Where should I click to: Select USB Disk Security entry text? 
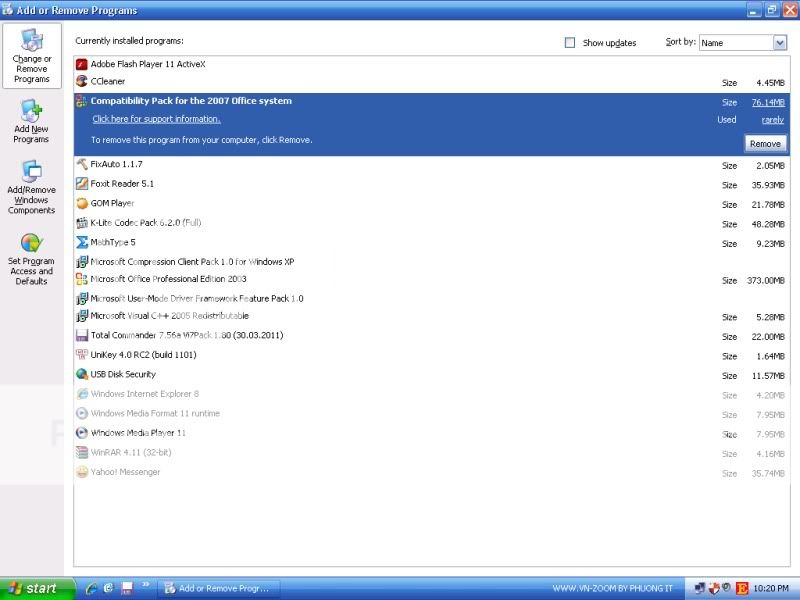pos(123,374)
